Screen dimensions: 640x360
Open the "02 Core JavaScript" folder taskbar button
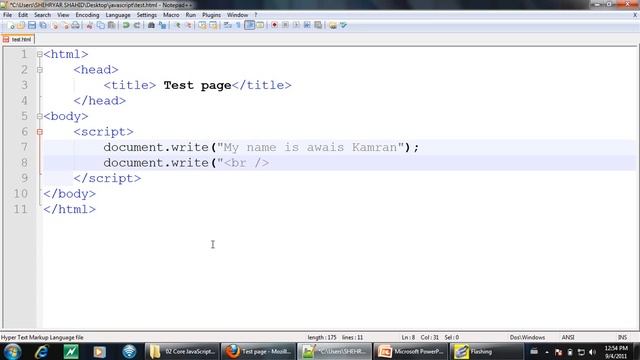[x=182, y=351]
